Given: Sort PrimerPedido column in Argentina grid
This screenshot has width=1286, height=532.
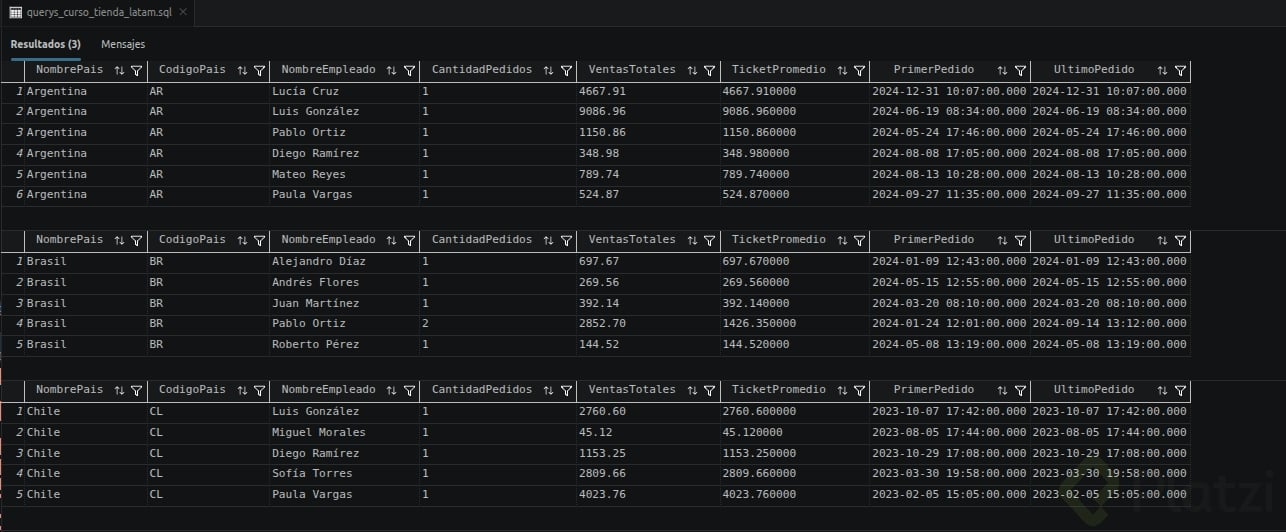Looking at the screenshot, I should (x=1002, y=71).
